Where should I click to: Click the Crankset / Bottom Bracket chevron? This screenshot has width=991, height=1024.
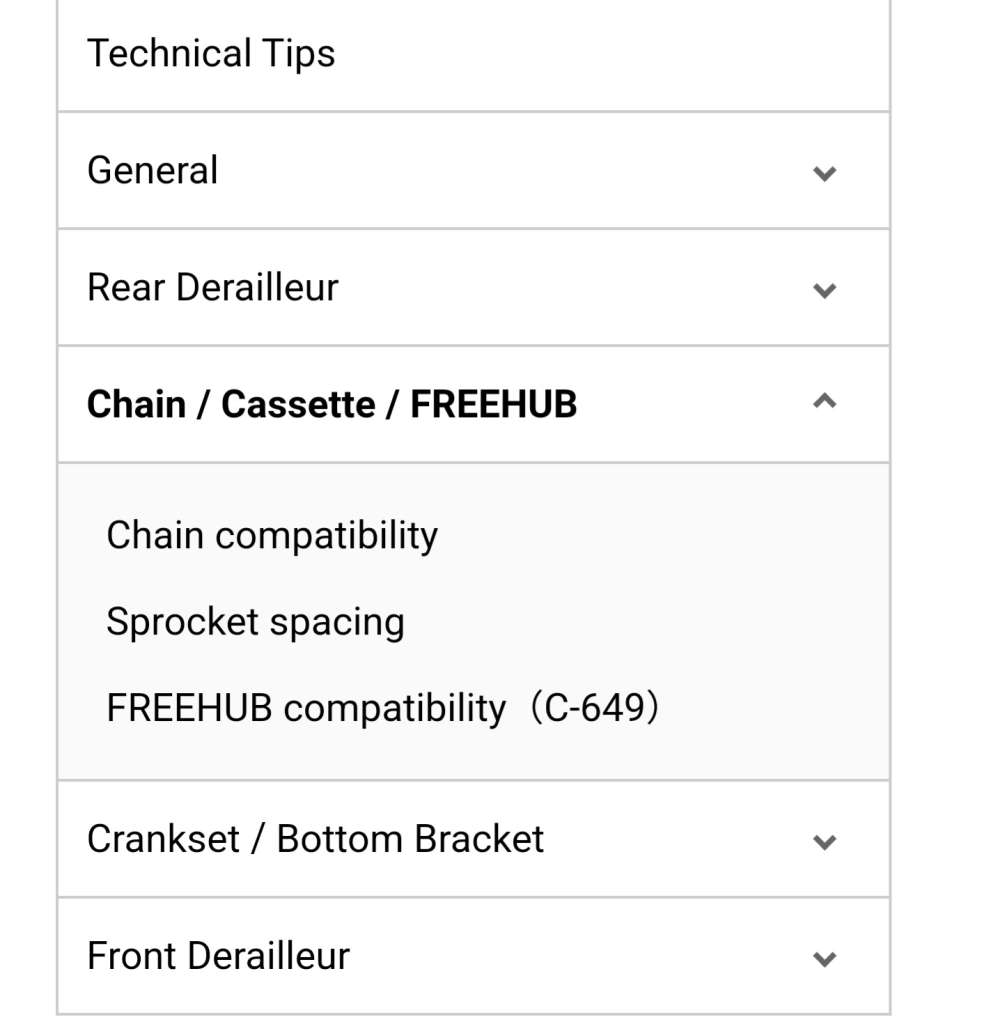pos(824,841)
